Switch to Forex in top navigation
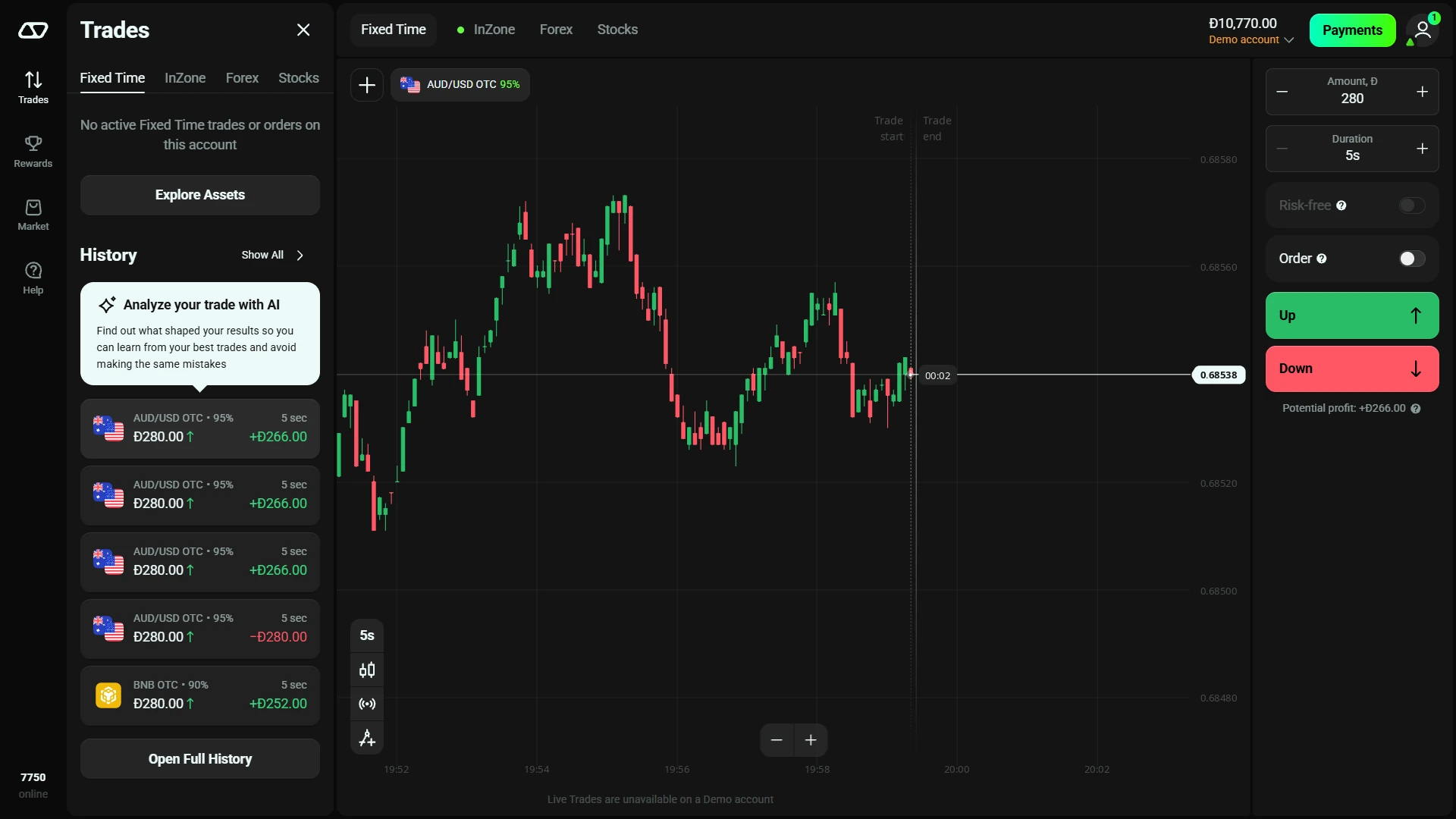This screenshot has height=819, width=1456. (556, 30)
